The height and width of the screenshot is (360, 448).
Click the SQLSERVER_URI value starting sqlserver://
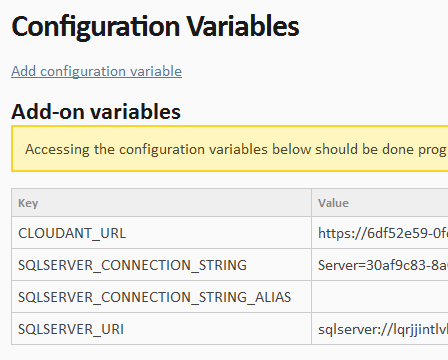383,329
